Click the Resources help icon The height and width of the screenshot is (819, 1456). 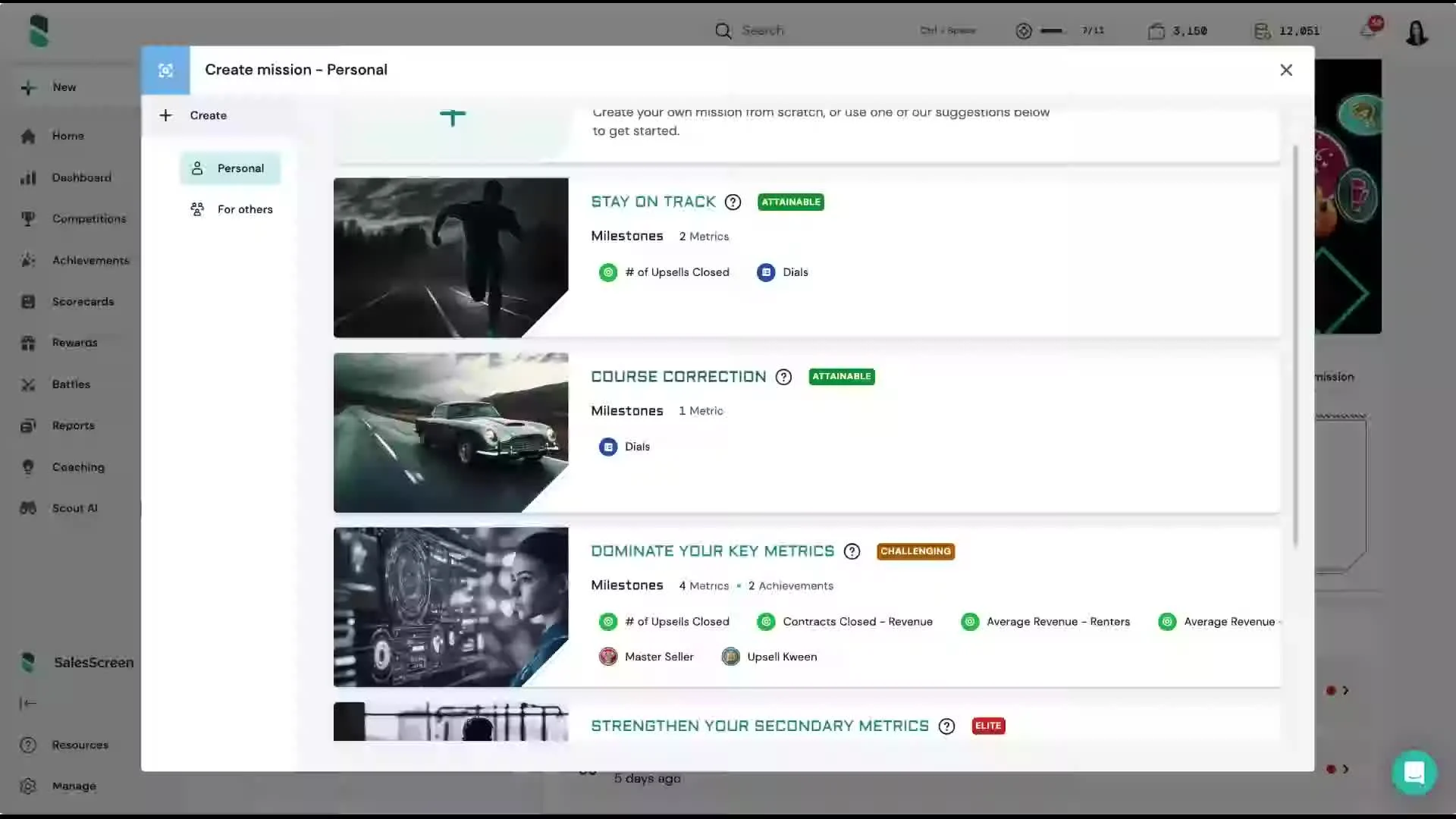(29, 745)
